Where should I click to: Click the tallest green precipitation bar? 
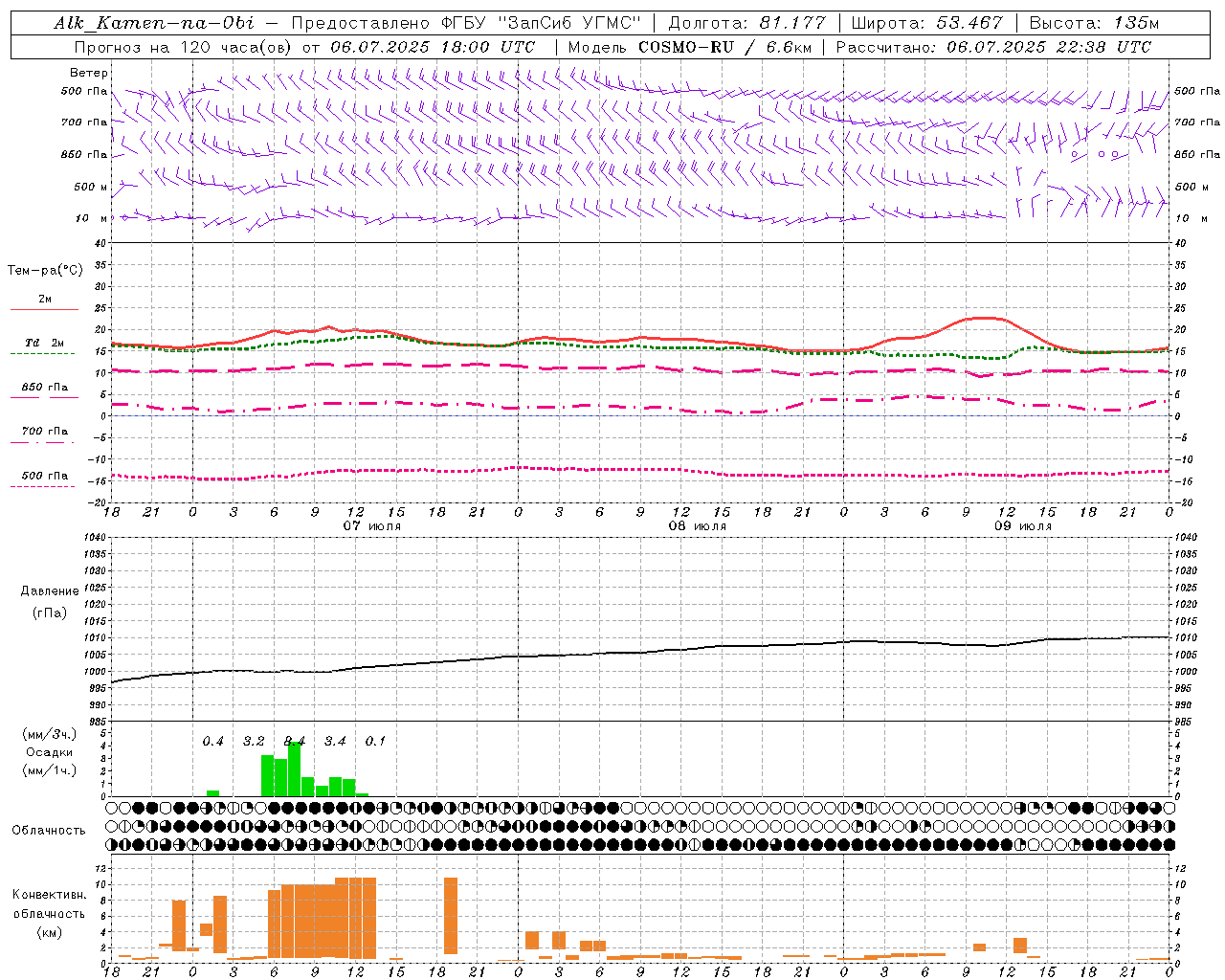(295, 769)
